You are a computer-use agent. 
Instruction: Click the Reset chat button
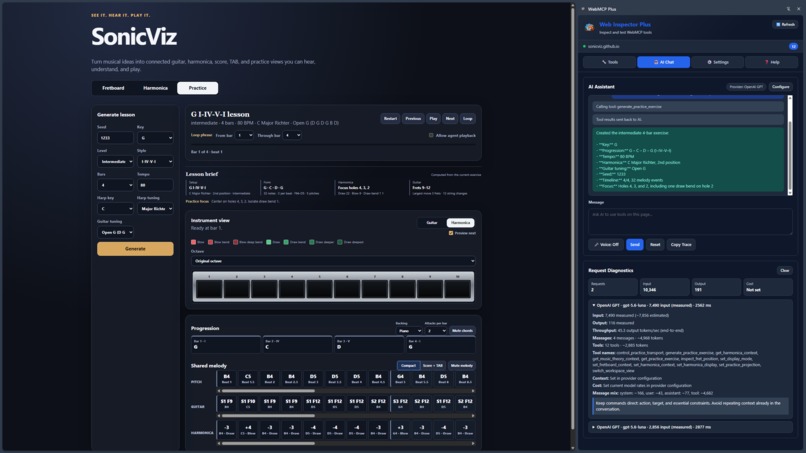coord(655,245)
